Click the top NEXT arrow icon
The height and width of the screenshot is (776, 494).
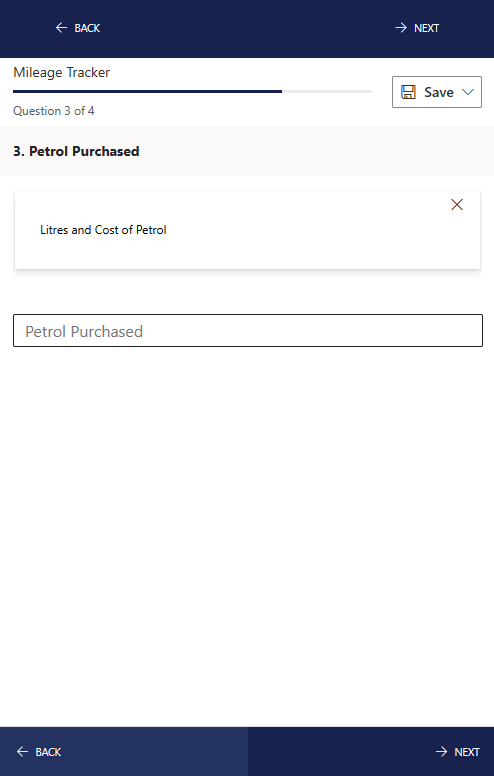(x=401, y=28)
